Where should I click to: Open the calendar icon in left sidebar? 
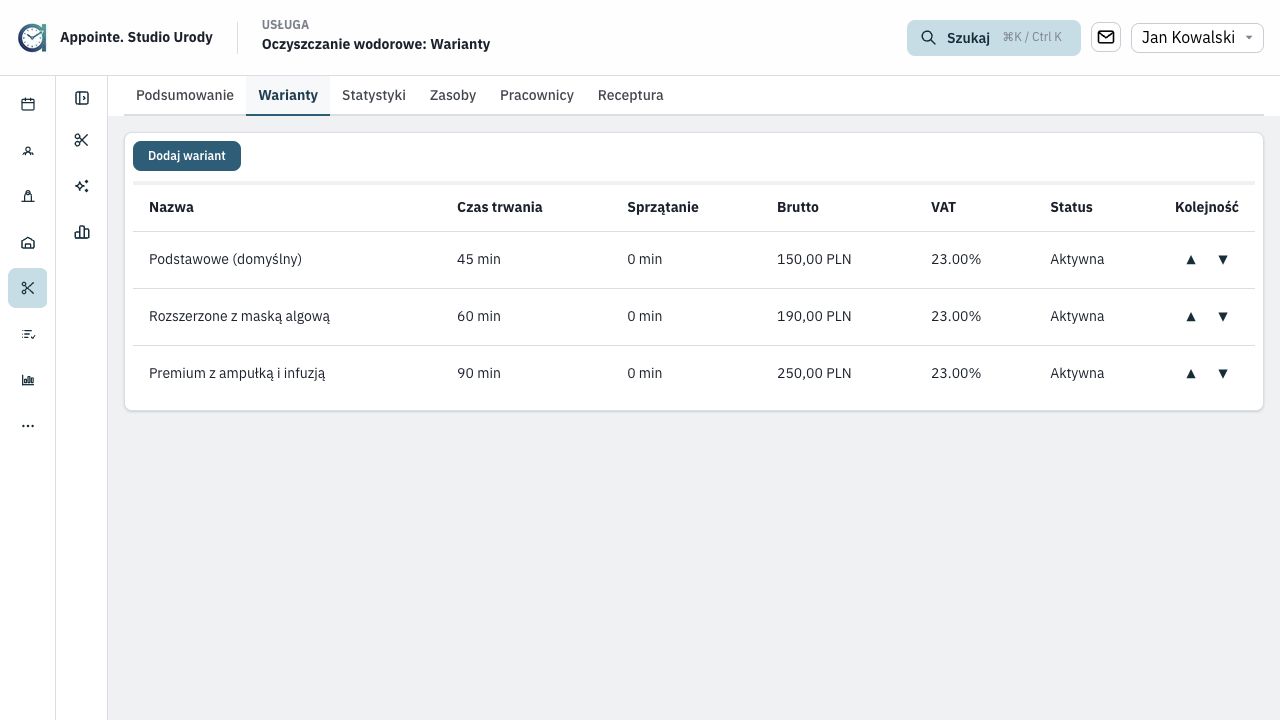(x=28, y=104)
